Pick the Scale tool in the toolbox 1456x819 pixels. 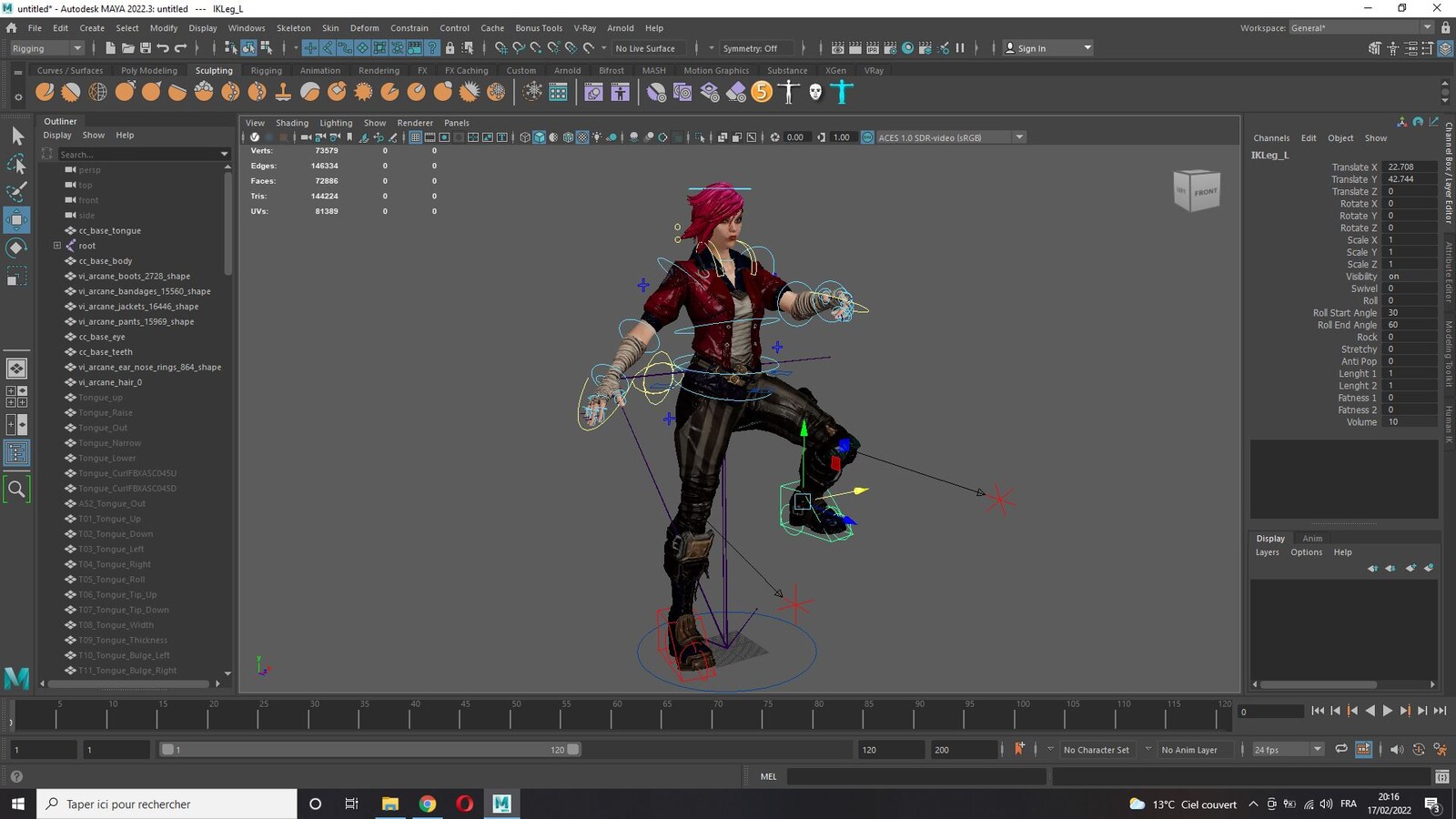16,276
